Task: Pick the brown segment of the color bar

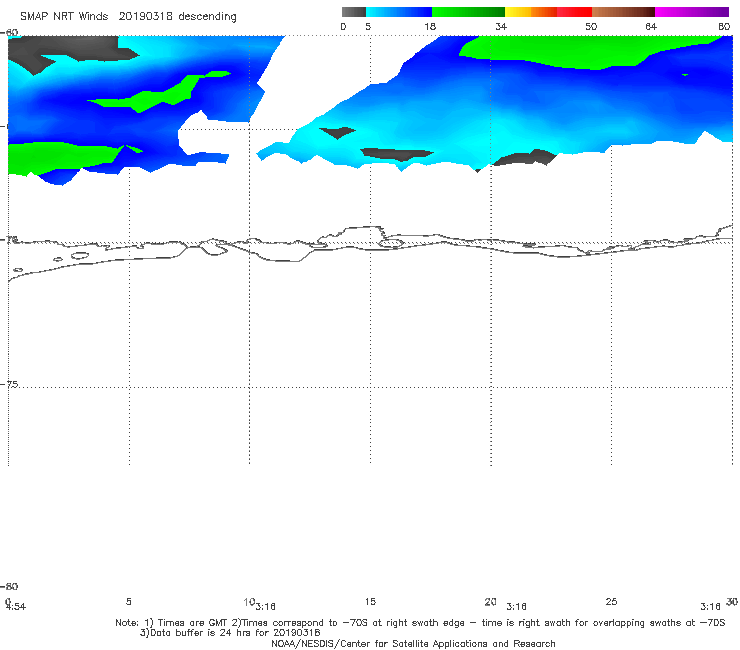Action: 623,12
